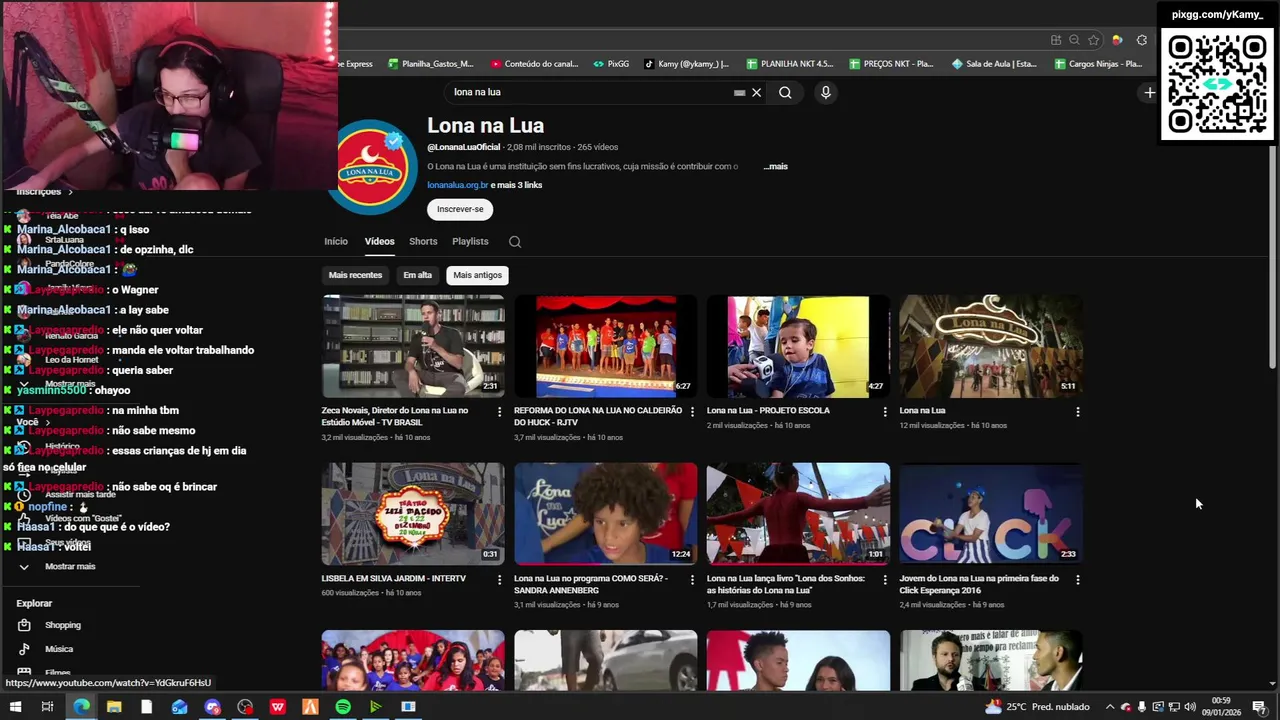
Task: Open the lonanalua.org.br link
Action: tap(458, 185)
